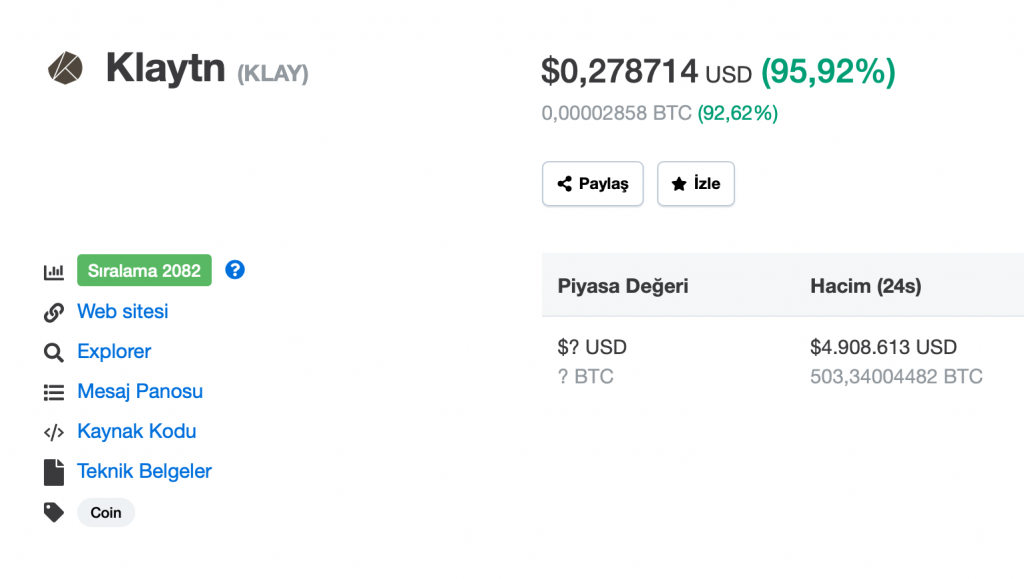This screenshot has width=1024, height=579.
Task: Click the Piyasa Değeri column header
Action: tap(623, 287)
